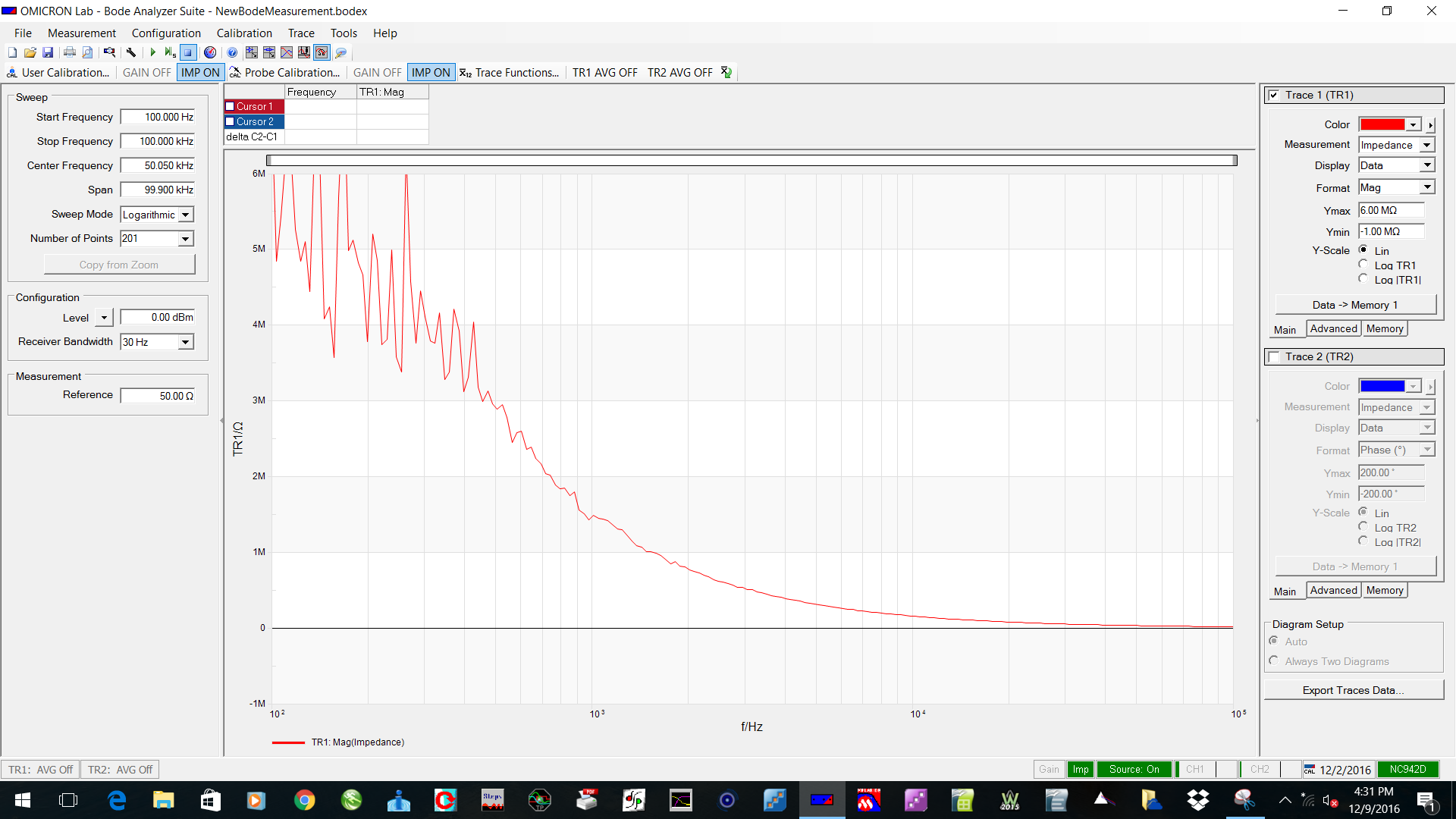Open Trace 1 Measurement Impedance dropdown
Viewport: 1456px width, 819px height.
tap(1426, 145)
